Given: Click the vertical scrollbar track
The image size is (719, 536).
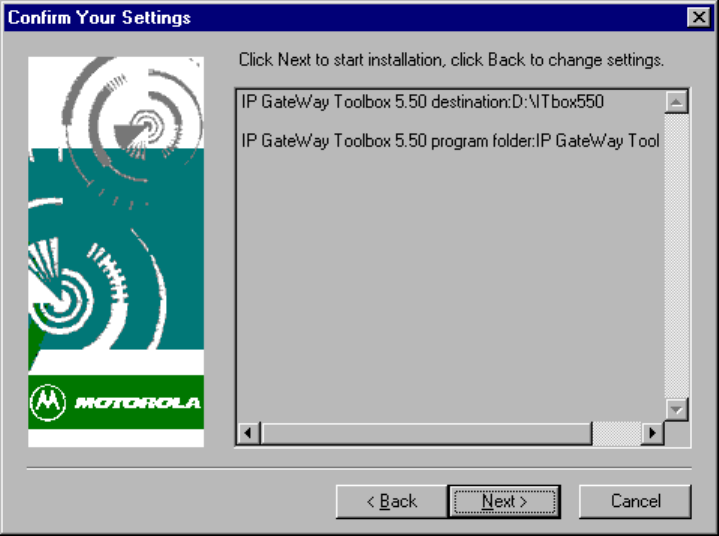Looking at the screenshot, I should tap(676, 255).
